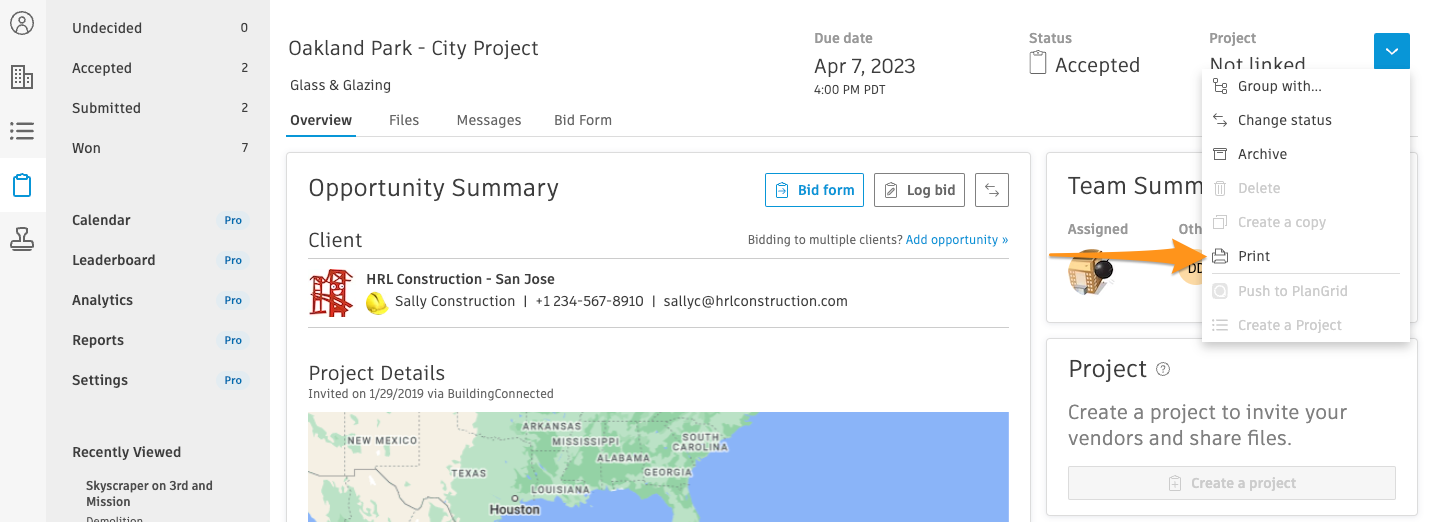The height and width of the screenshot is (522, 1431).
Task: Select Group with... menu option
Action: coord(1279,86)
